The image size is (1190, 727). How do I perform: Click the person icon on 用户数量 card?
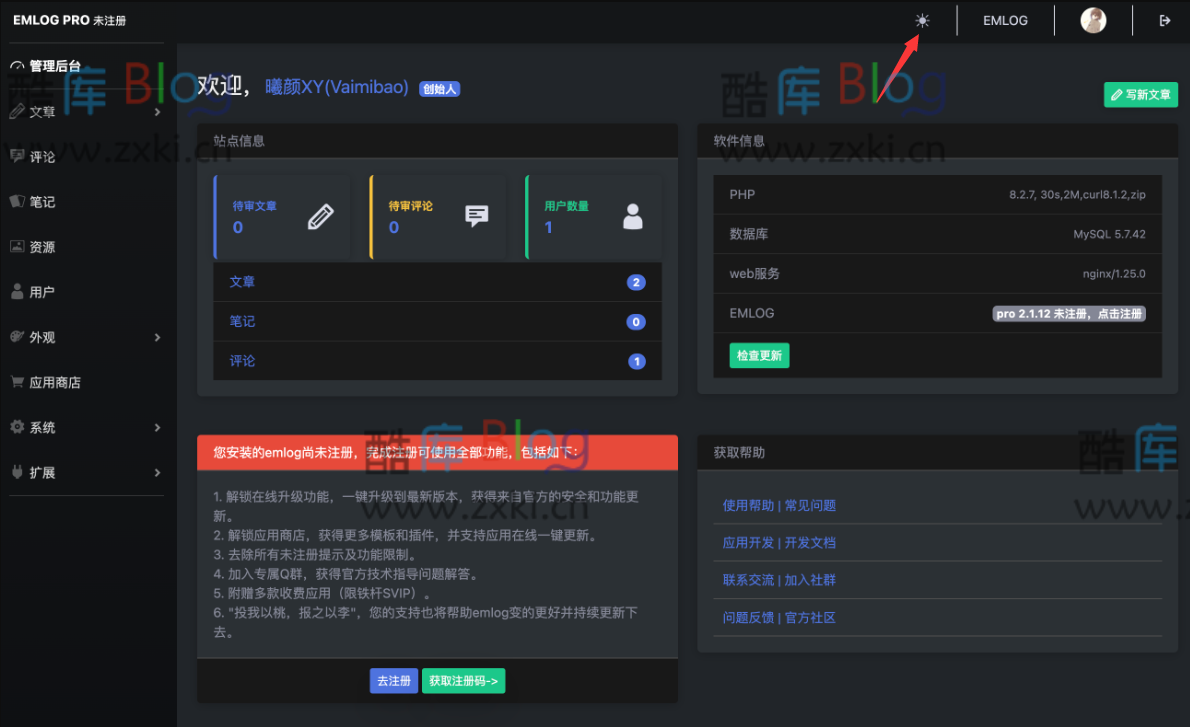point(632,215)
